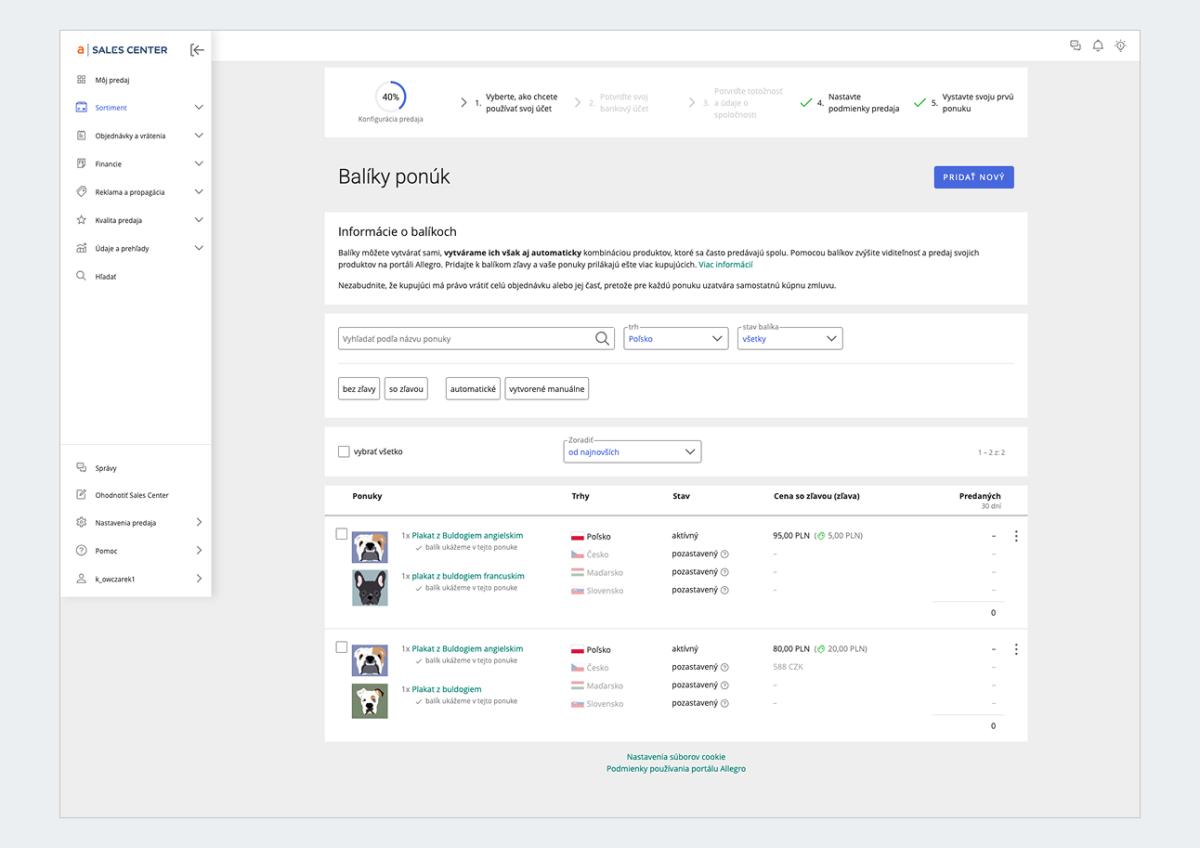The width and height of the screenshot is (1200, 848).
Task: Select checkbox of bundle with buldogiem francuskim
Action: [x=342, y=534]
